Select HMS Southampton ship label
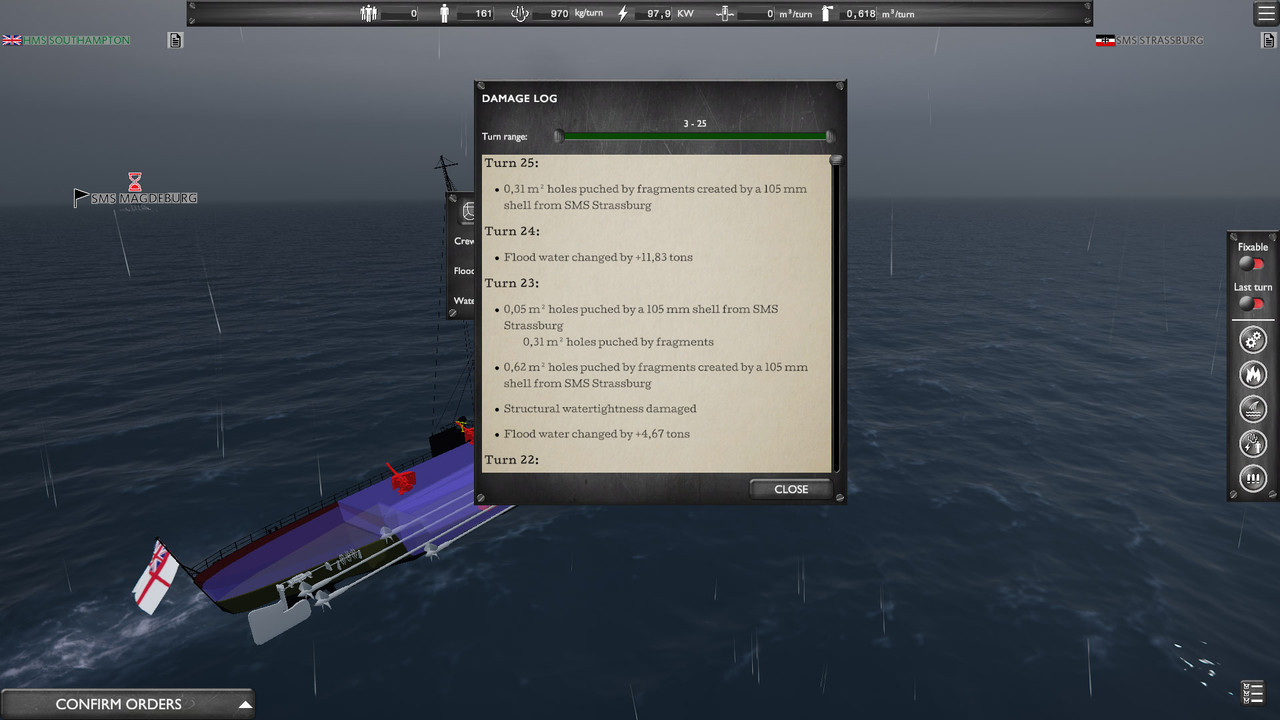 (x=76, y=40)
